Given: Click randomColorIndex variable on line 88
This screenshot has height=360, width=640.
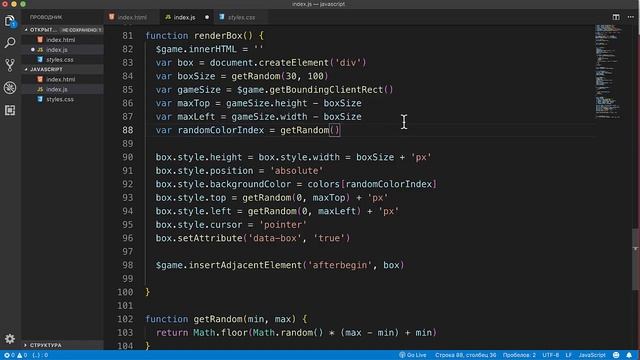Looking at the screenshot, I should [221, 130].
